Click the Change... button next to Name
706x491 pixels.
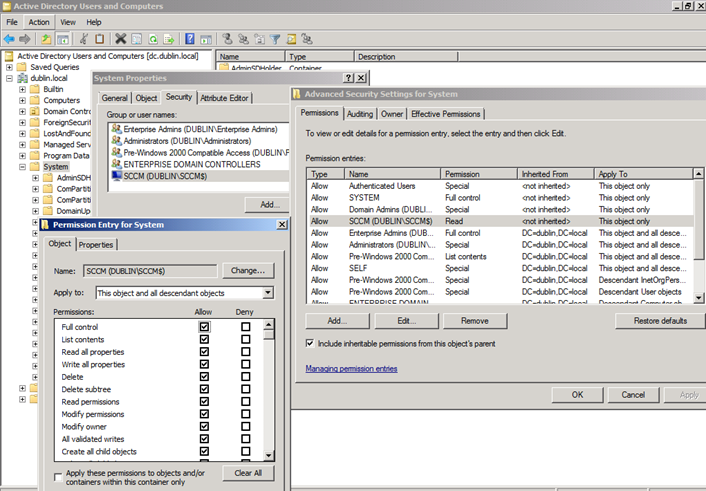pos(248,271)
